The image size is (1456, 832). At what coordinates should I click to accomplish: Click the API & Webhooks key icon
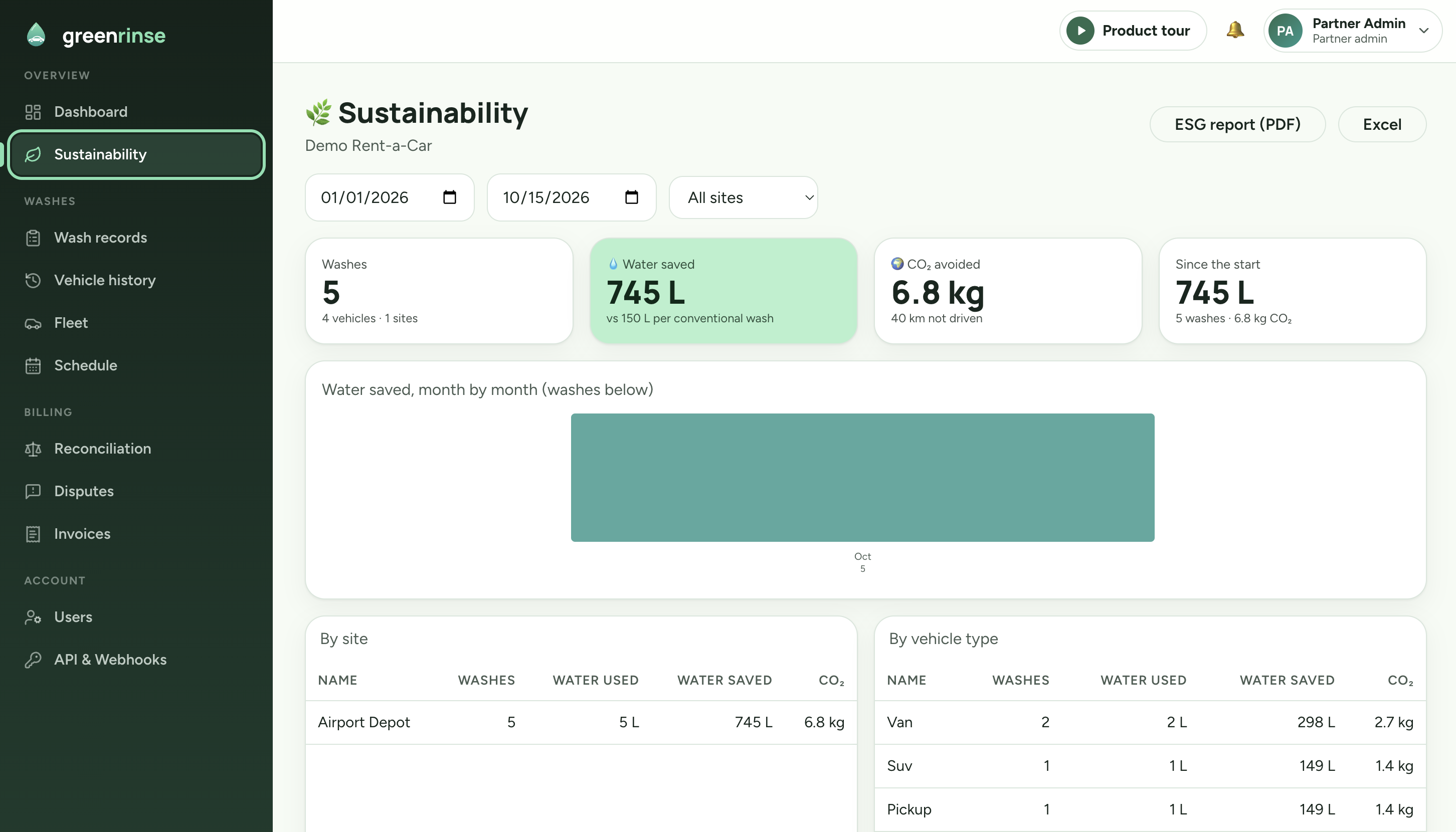(x=33, y=660)
